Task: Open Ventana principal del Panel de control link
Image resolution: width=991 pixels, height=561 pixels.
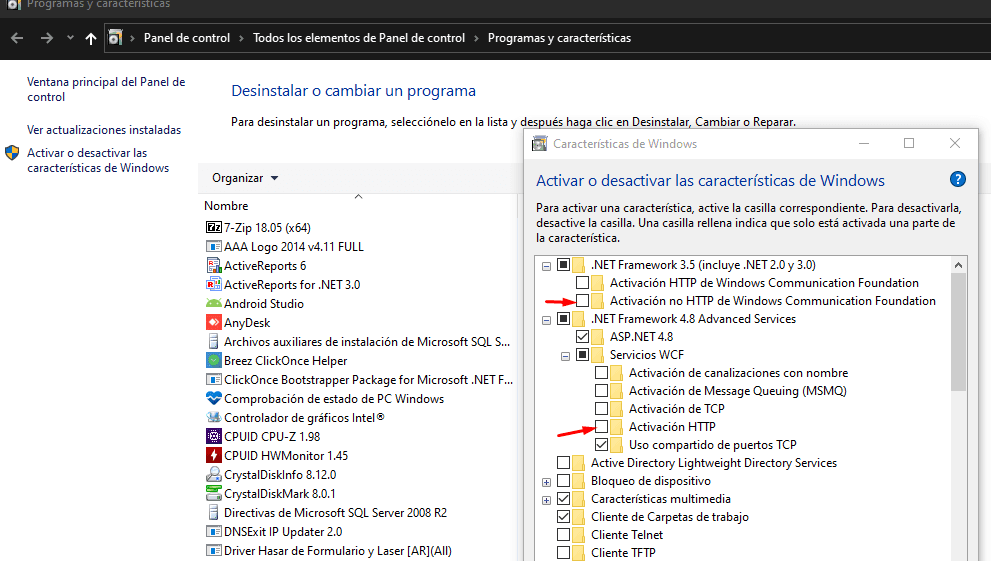Action: click(105, 89)
